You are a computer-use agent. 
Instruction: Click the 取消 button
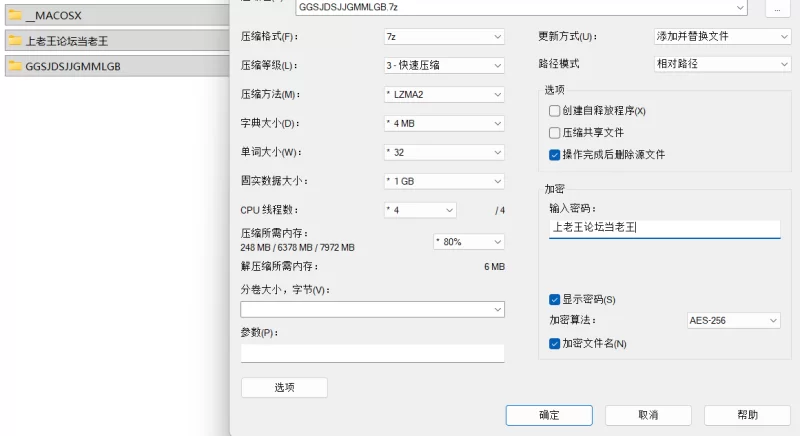648,415
